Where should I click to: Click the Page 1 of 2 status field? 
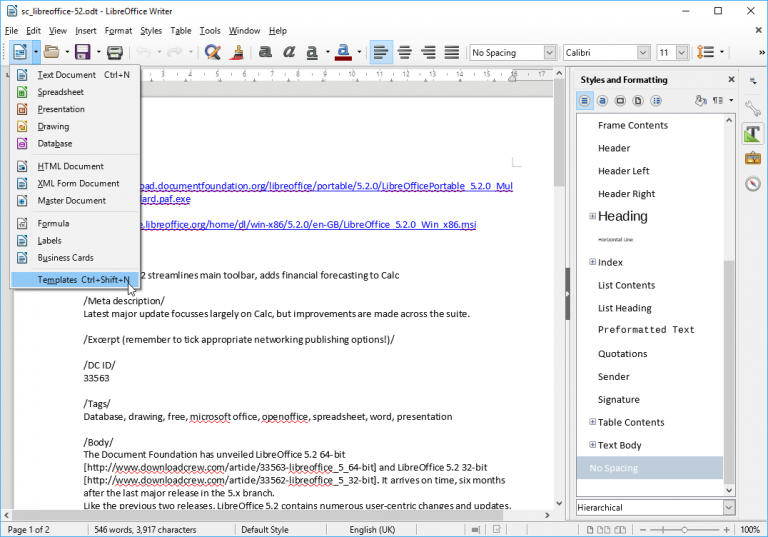(28, 530)
